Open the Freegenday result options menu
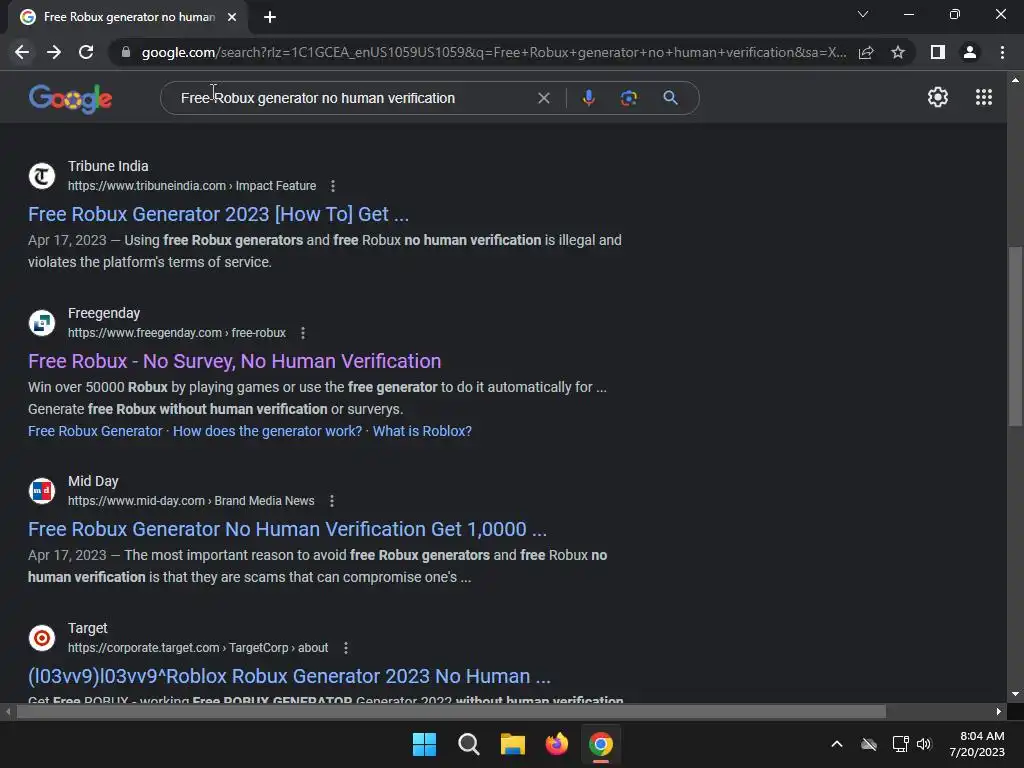The image size is (1024, 768). point(303,333)
